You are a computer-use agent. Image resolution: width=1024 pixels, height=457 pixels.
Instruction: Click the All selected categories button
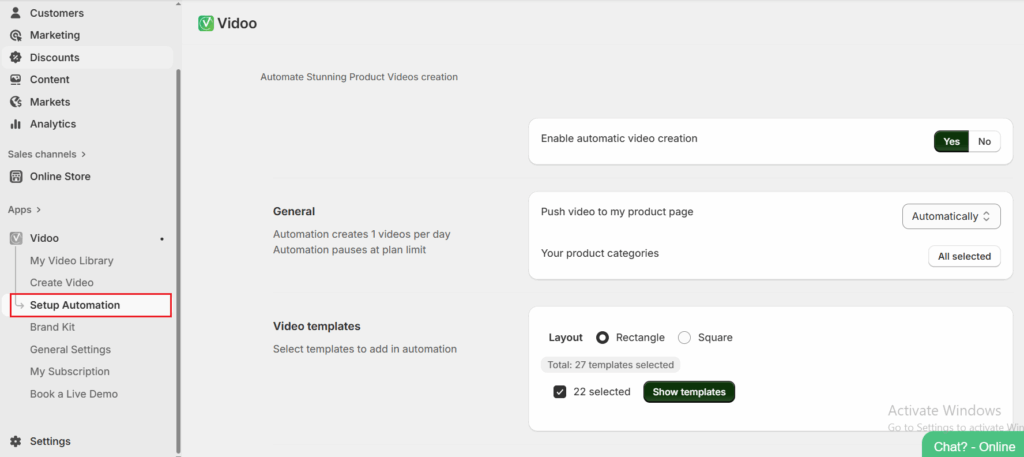click(x=964, y=256)
